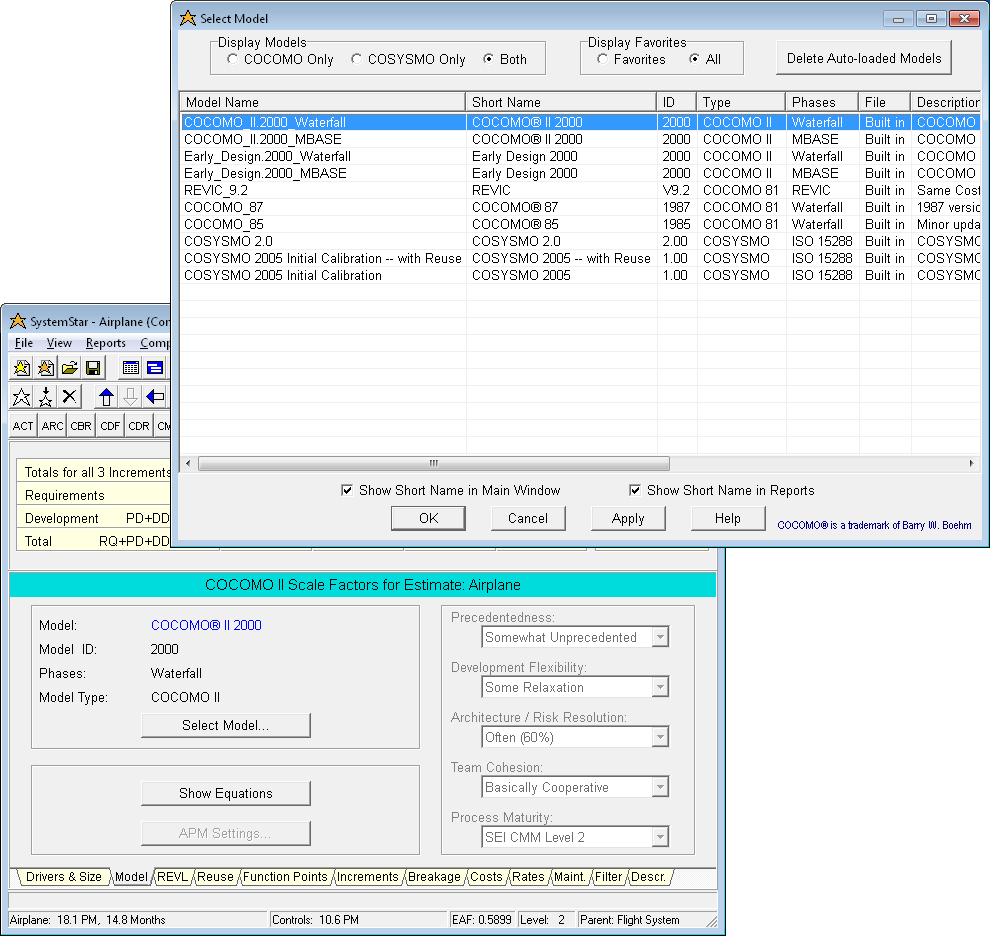
Task: Click the horizontal scrollbar right arrow
Action: (x=971, y=464)
